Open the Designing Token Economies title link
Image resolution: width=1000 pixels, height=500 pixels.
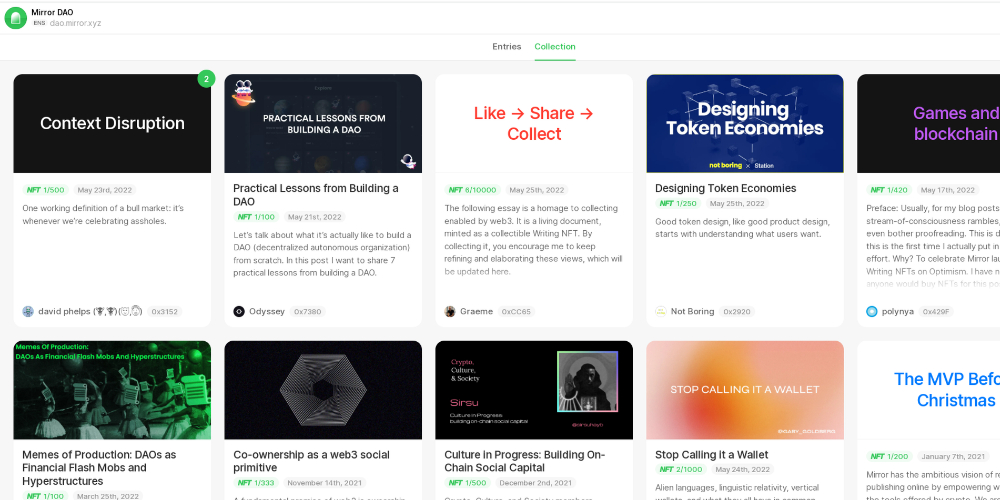pos(726,188)
